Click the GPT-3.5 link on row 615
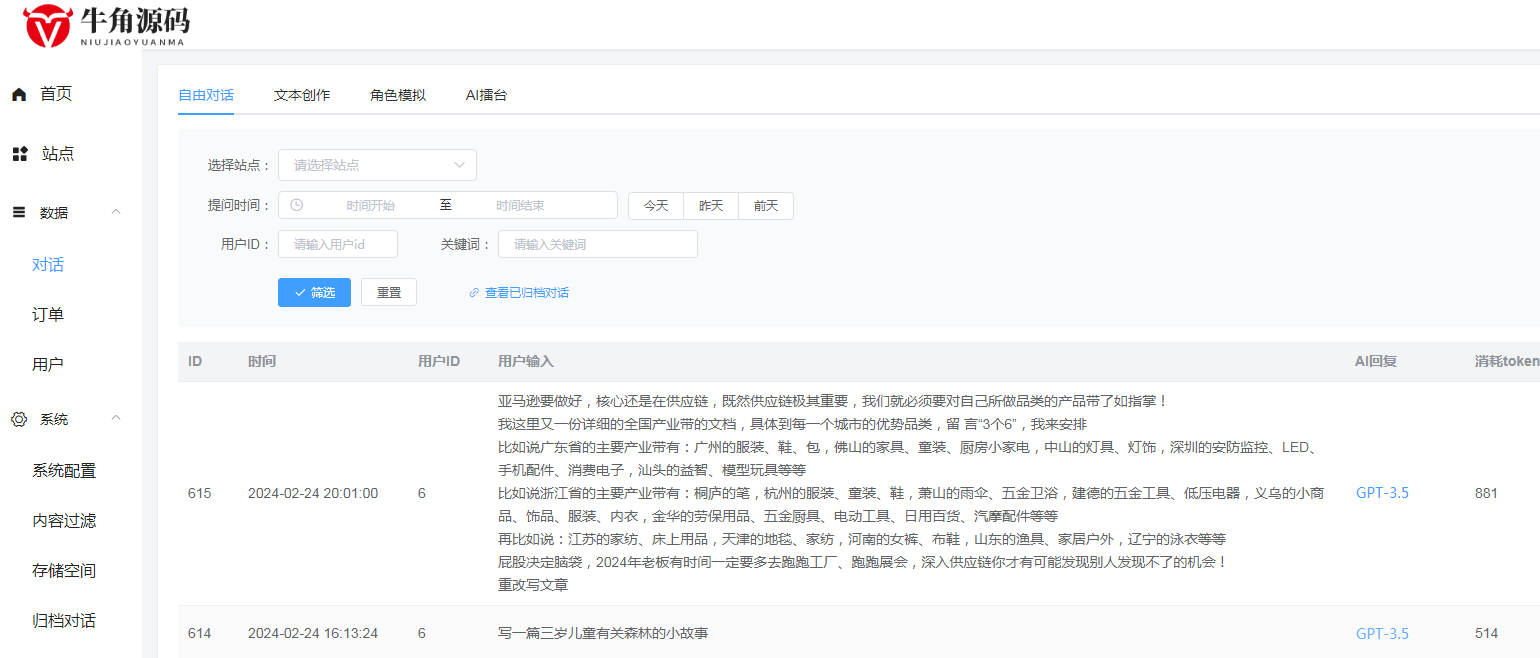Image resolution: width=1540 pixels, height=658 pixels. point(1381,492)
